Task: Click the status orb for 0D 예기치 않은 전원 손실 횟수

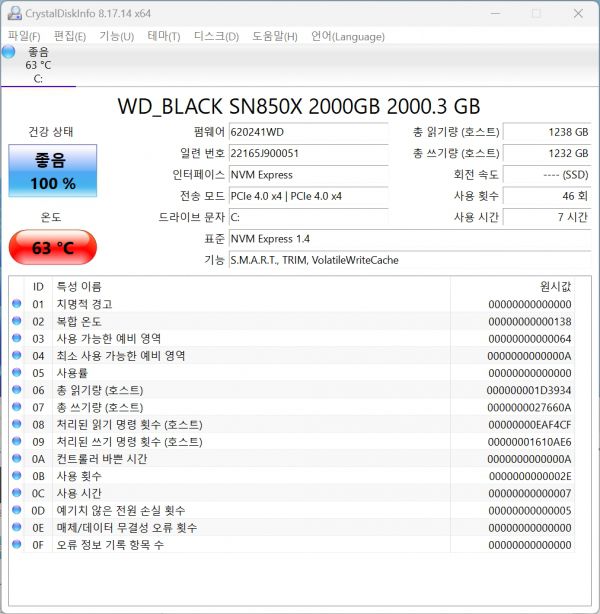Action: point(16,510)
